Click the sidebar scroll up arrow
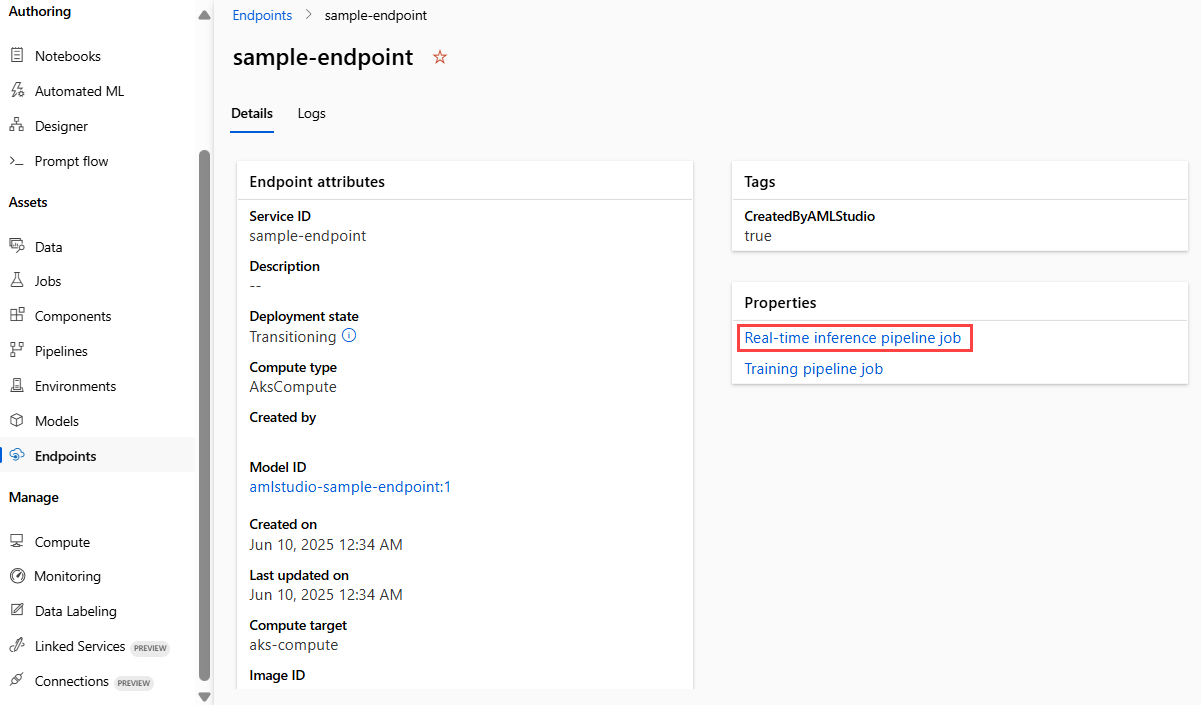The image size is (1201, 705). [x=205, y=15]
